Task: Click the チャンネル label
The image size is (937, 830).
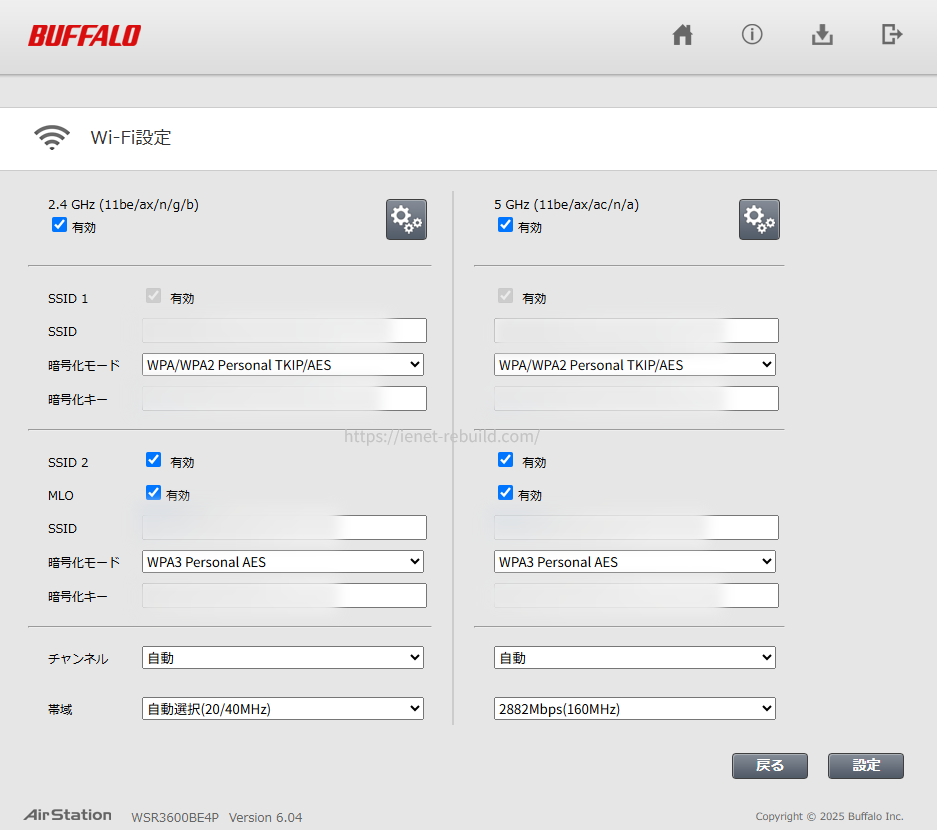Action: coord(78,659)
